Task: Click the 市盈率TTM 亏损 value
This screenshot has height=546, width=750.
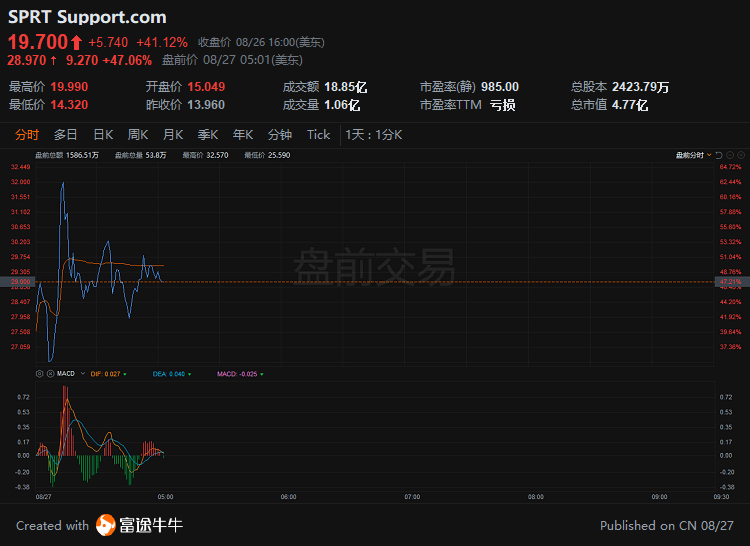Action: click(502, 105)
